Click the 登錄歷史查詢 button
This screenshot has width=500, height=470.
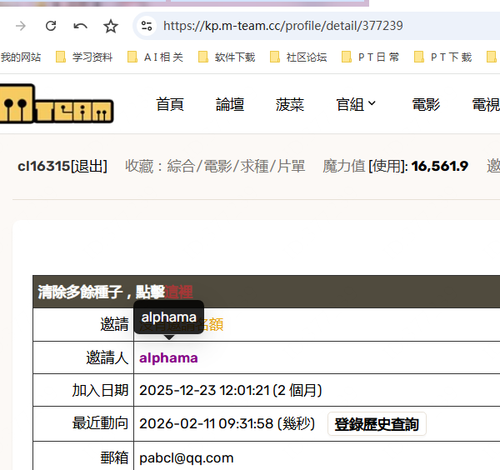click(x=377, y=424)
